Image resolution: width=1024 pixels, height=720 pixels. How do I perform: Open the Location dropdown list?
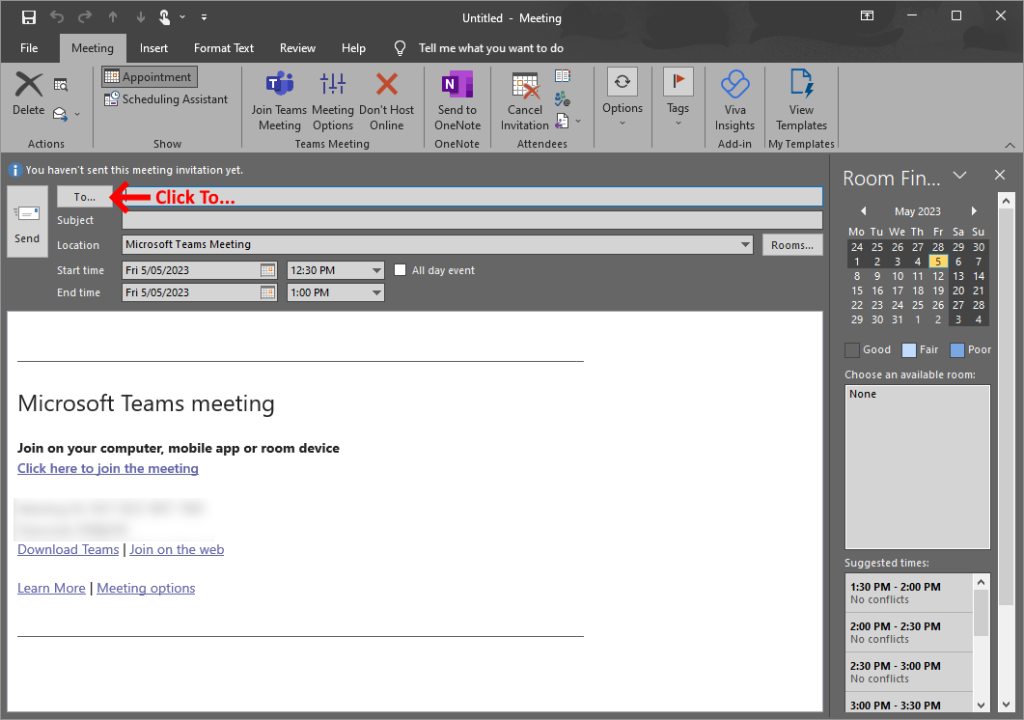(x=745, y=245)
